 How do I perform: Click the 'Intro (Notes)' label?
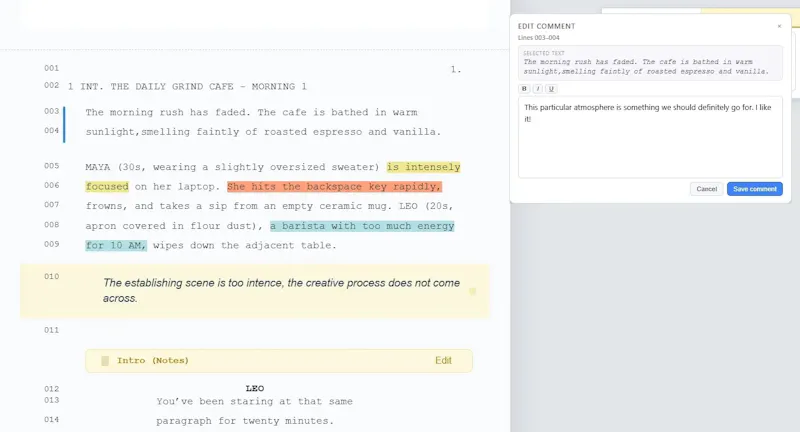click(x=153, y=361)
